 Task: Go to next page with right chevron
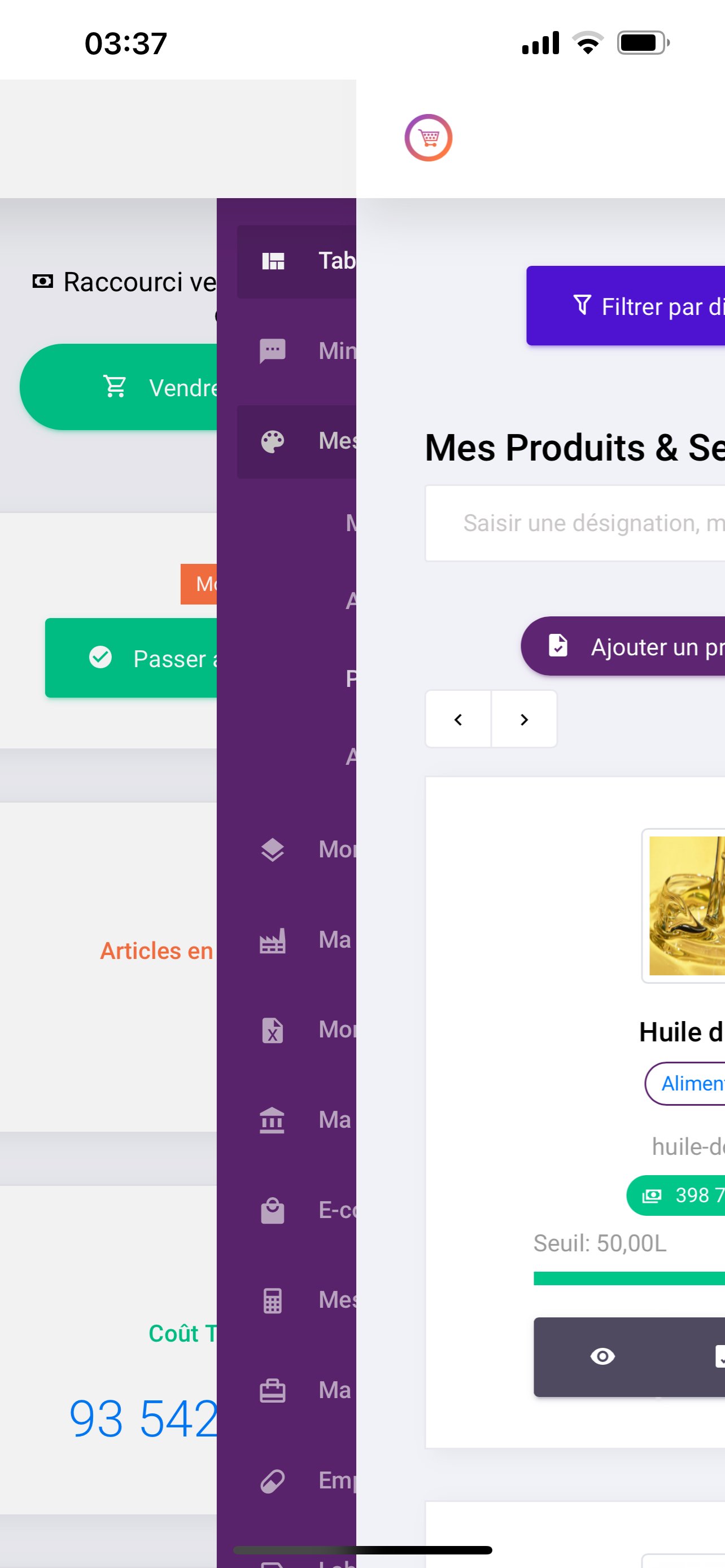pyautogui.click(x=524, y=719)
